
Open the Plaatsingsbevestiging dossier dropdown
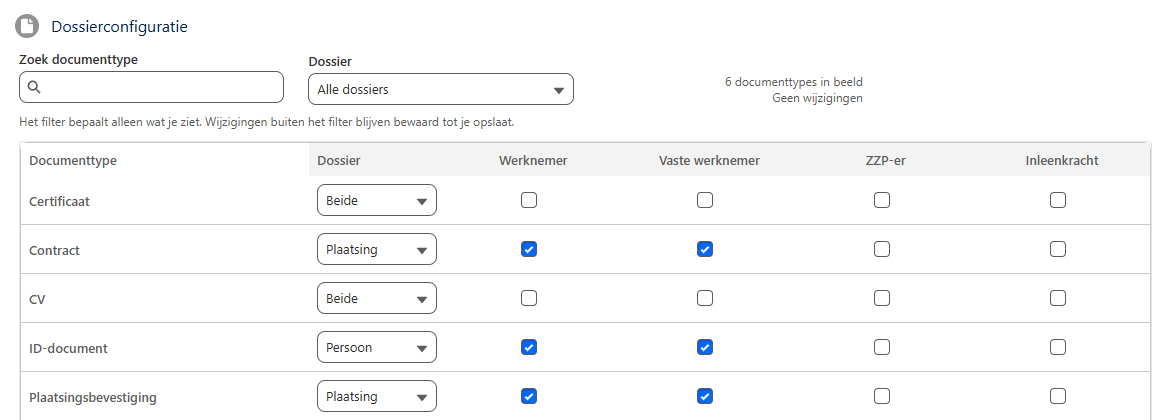pyautogui.click(x=376, y=396)
